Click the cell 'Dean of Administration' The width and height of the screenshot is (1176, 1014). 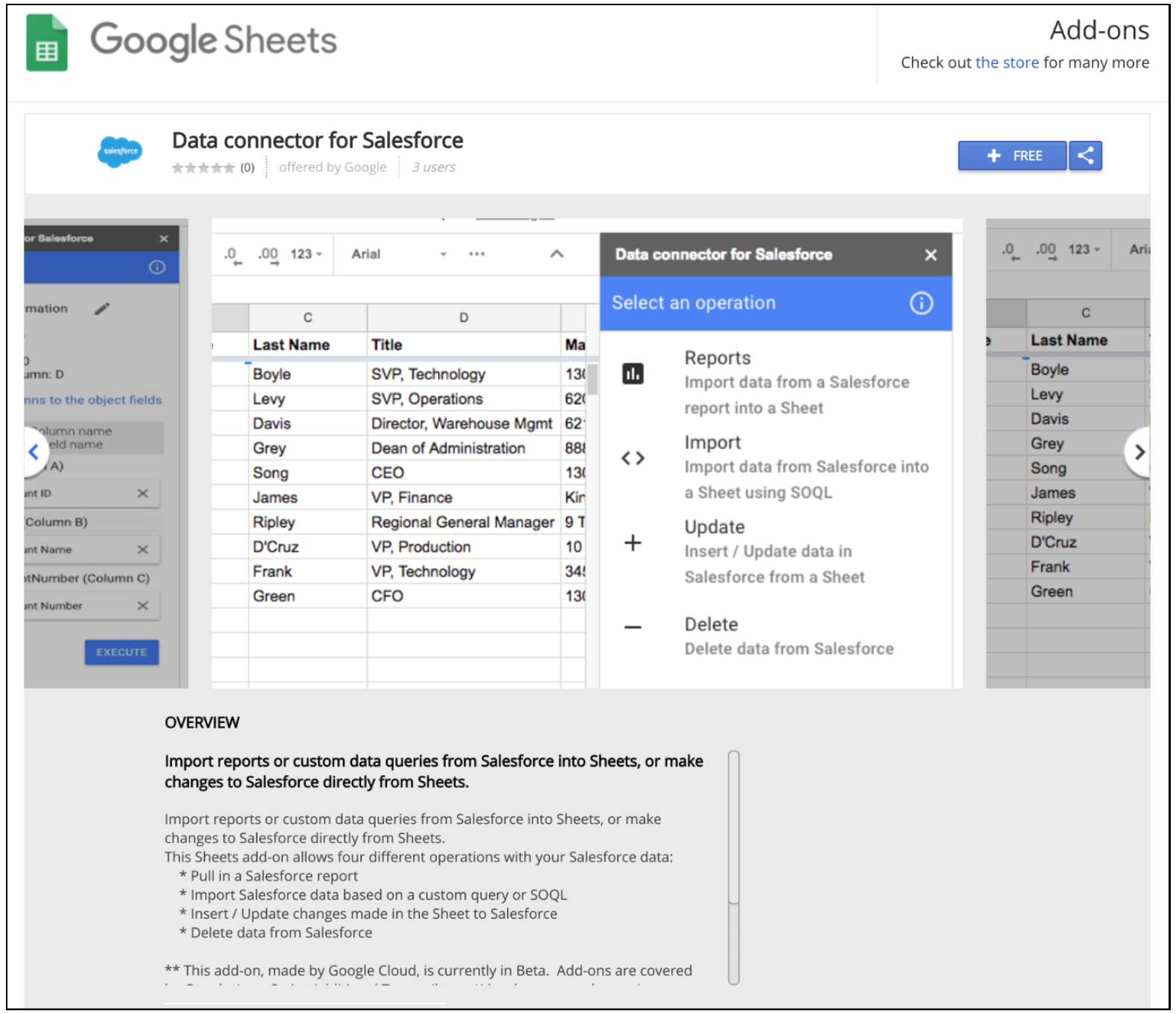464,448
